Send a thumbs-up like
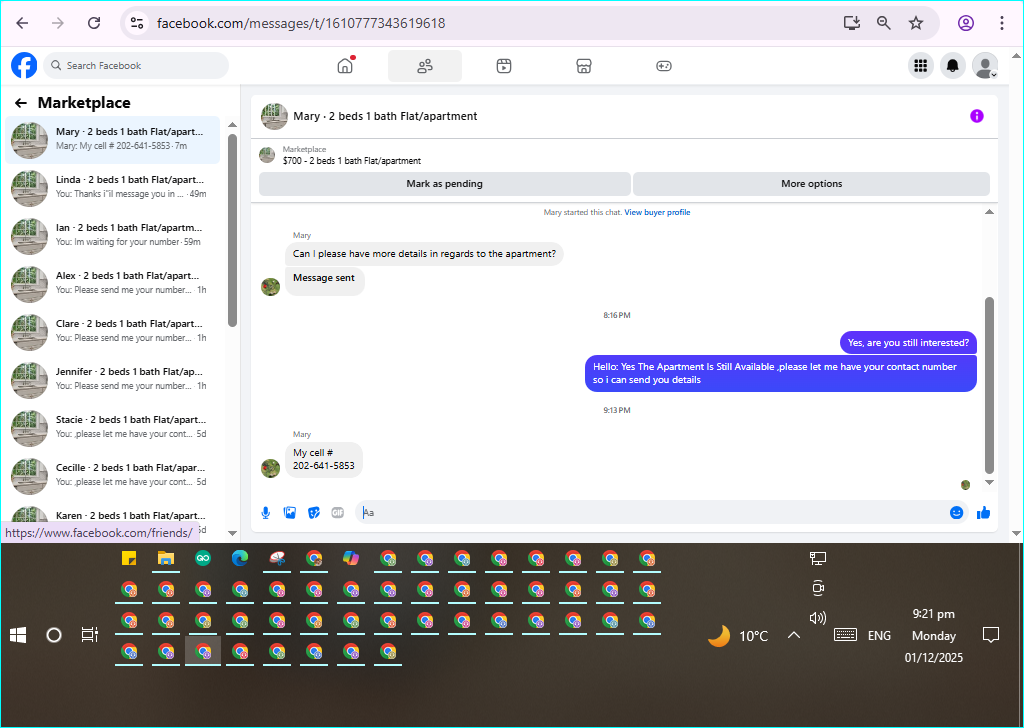1024x728 pixels. click(983, 513)
